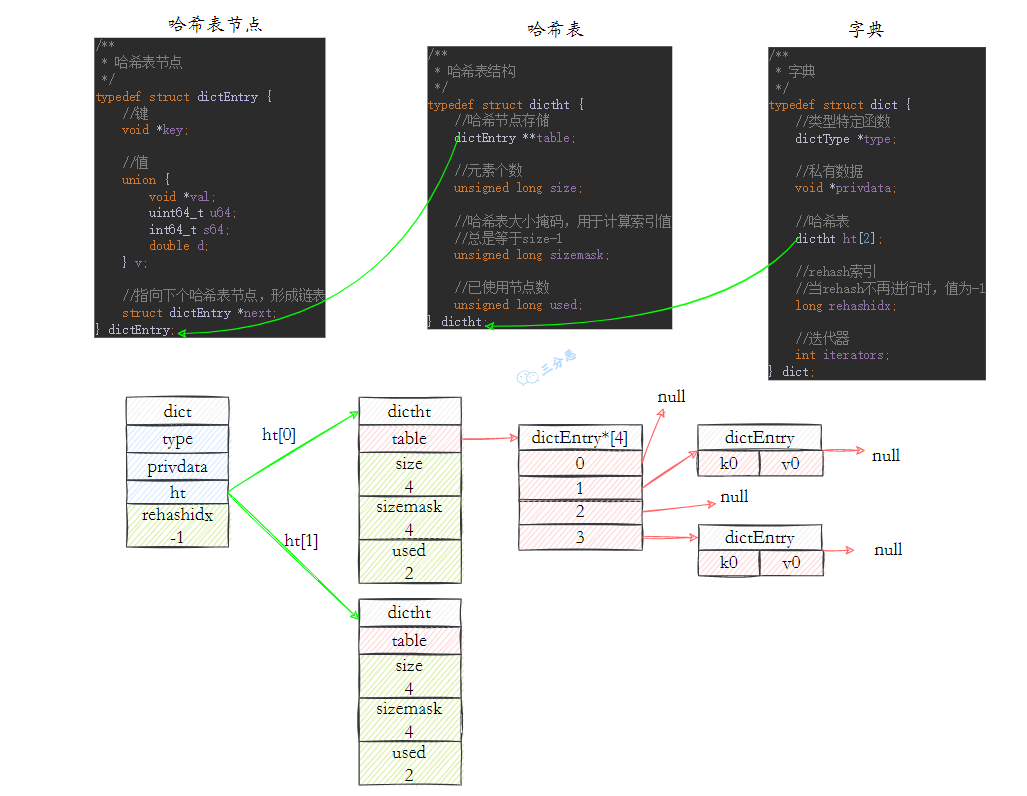The height and width of the screenshot is (796, 1027).
Task: Select the dictht struct code block
Action: click(550, 187)
